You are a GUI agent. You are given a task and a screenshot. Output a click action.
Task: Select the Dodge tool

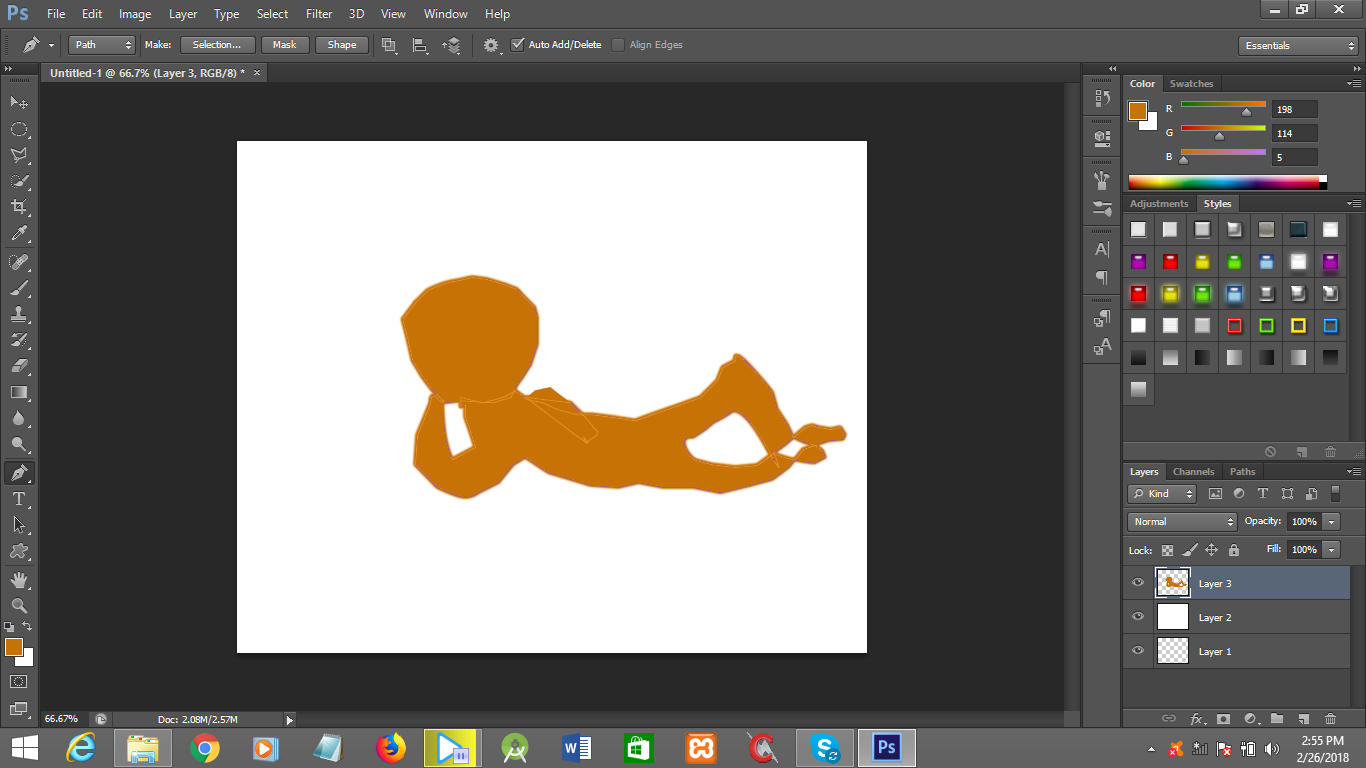pos(19,444)
